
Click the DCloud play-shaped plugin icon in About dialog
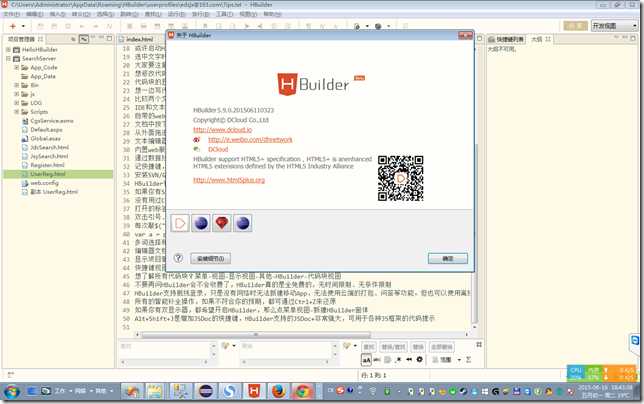[180, 223]
